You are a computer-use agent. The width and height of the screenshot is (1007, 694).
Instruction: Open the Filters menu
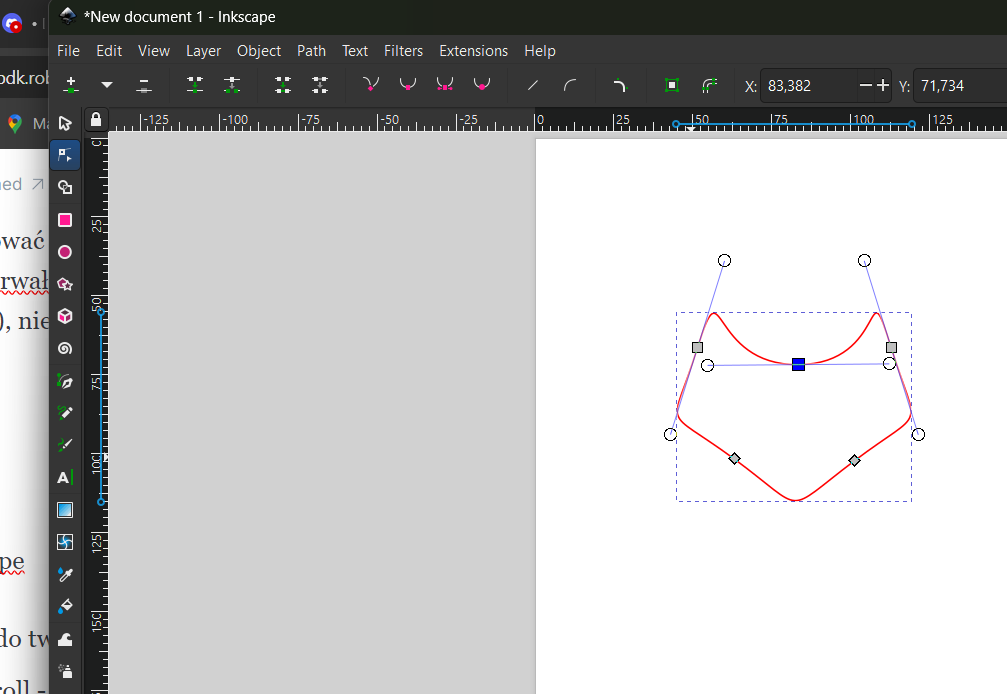(403, 51)
